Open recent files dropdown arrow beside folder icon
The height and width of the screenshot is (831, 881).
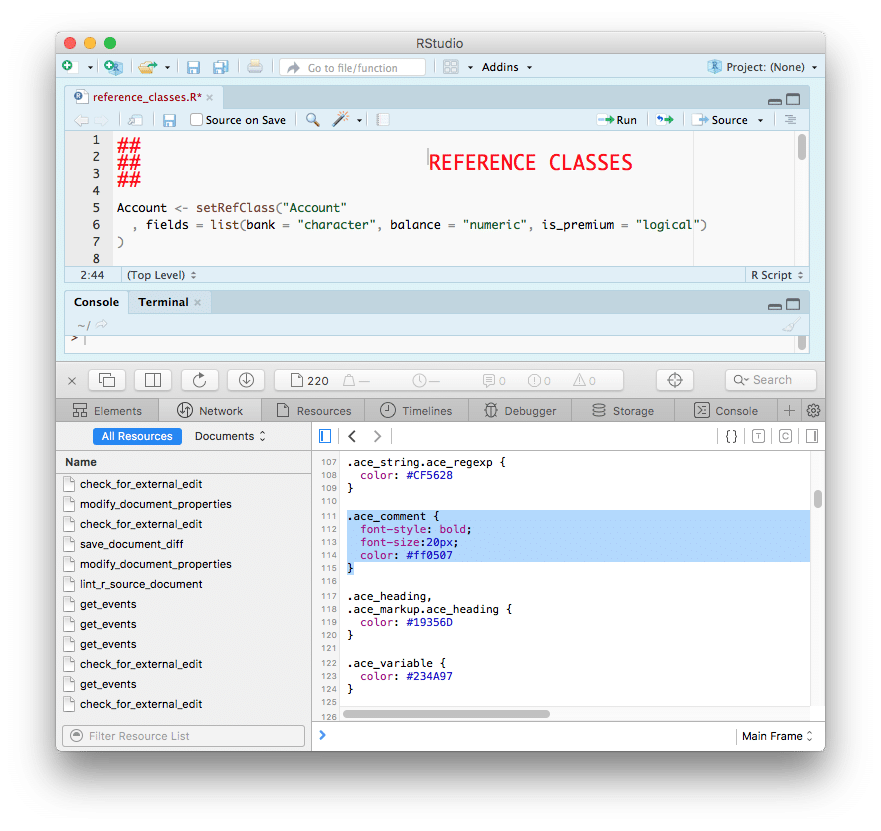tap(167, 67)
